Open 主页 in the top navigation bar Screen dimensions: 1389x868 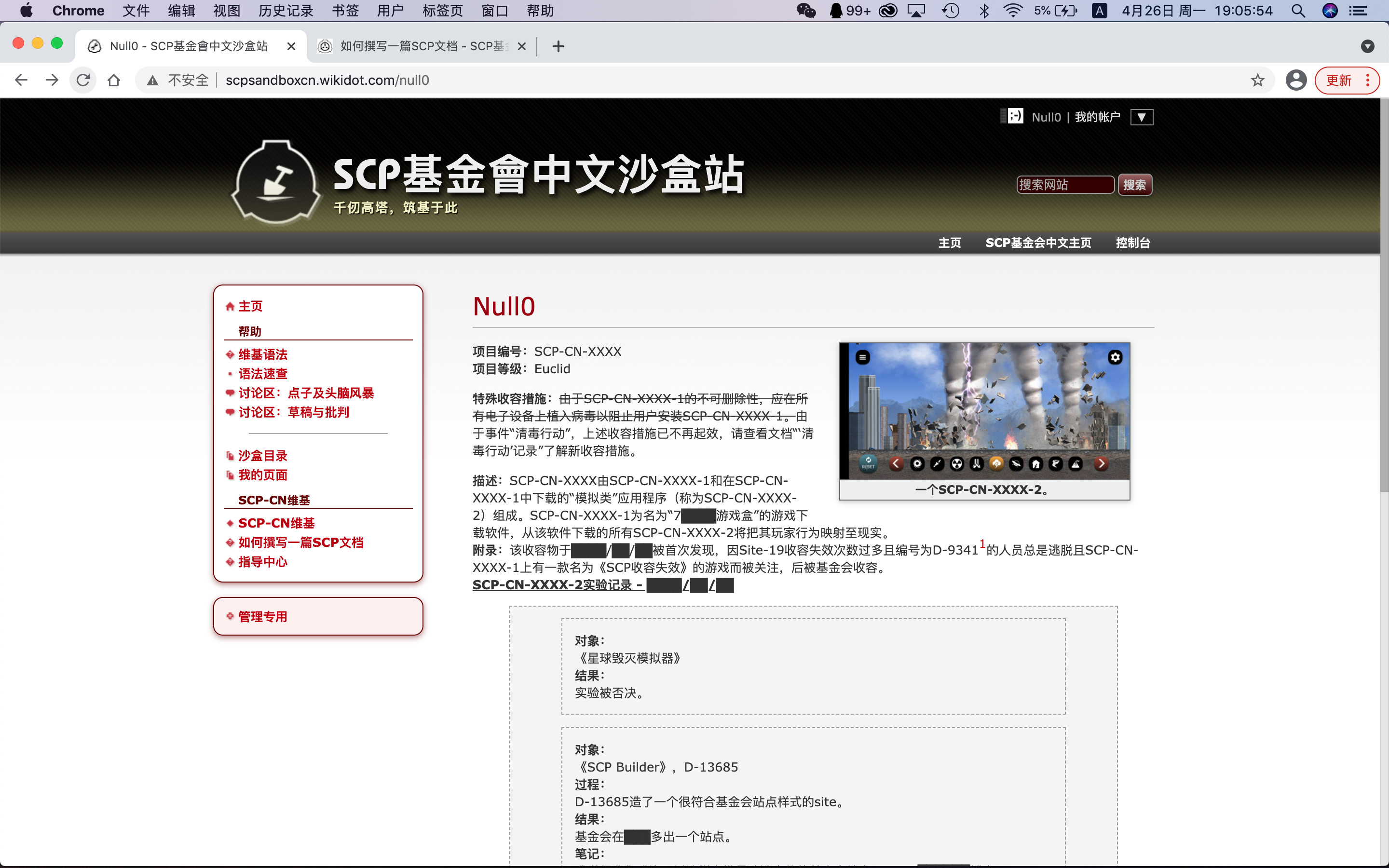tap(949, 243)
